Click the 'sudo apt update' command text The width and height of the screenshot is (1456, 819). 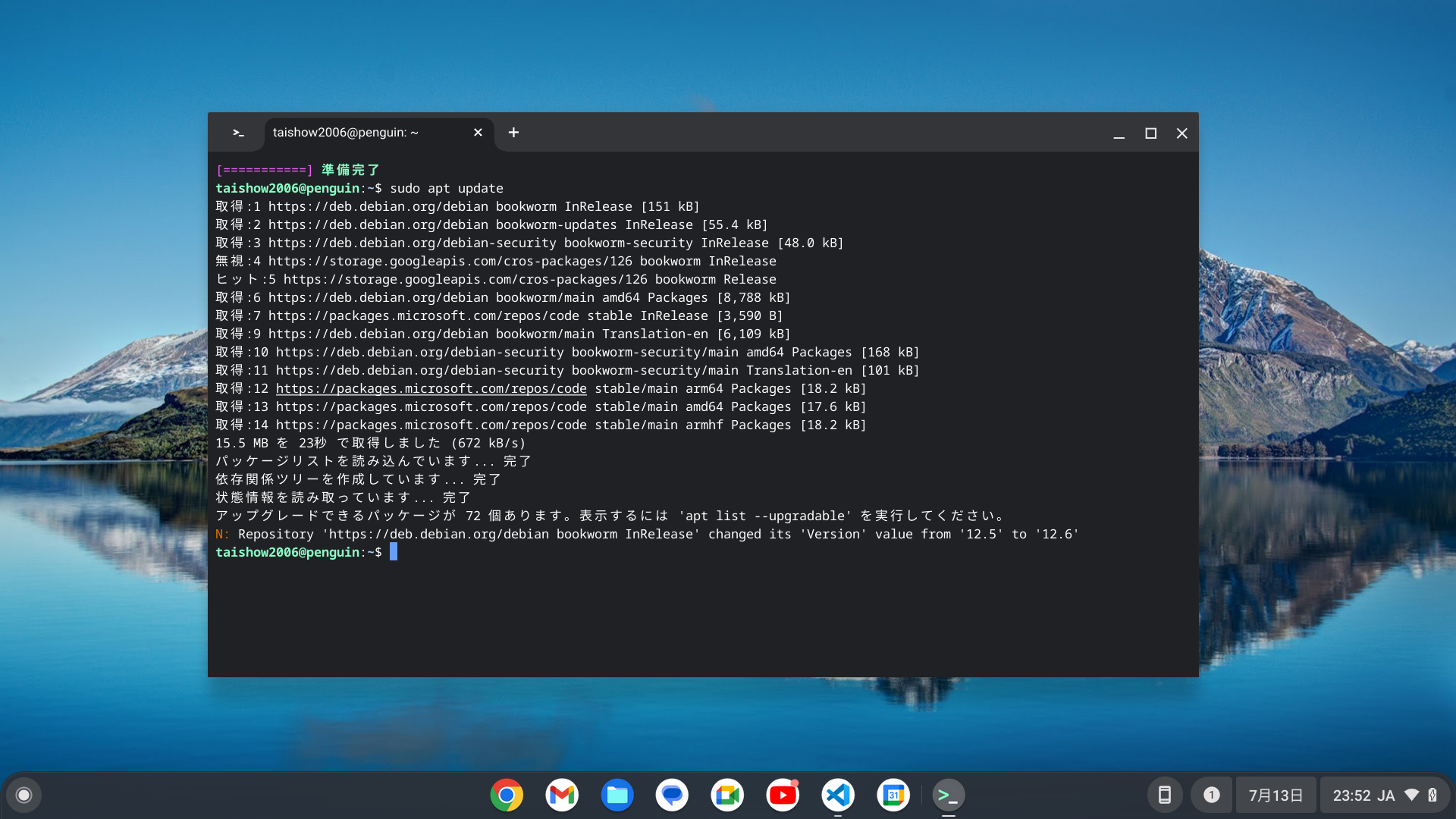447,188
